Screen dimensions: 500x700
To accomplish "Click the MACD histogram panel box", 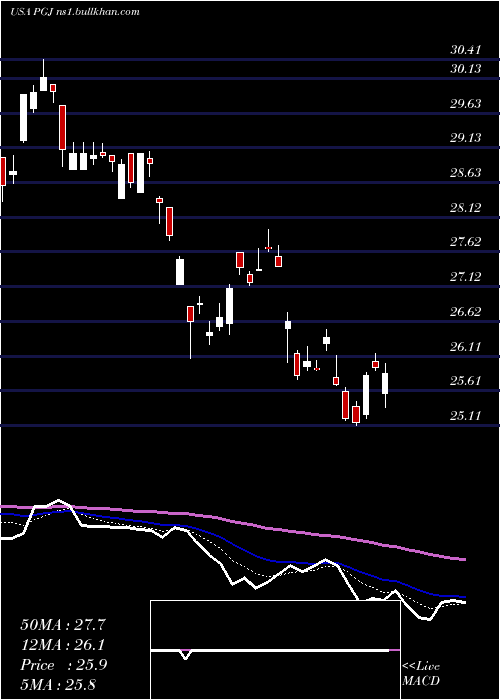I will [275, 650].
